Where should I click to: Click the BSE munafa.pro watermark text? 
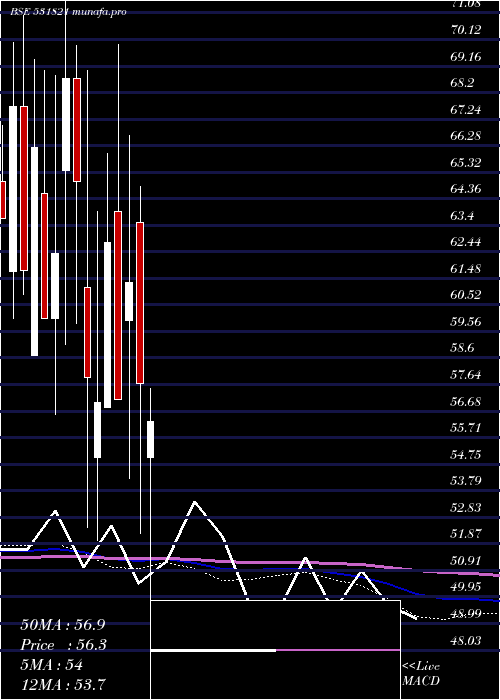click(x=69, y=12)
